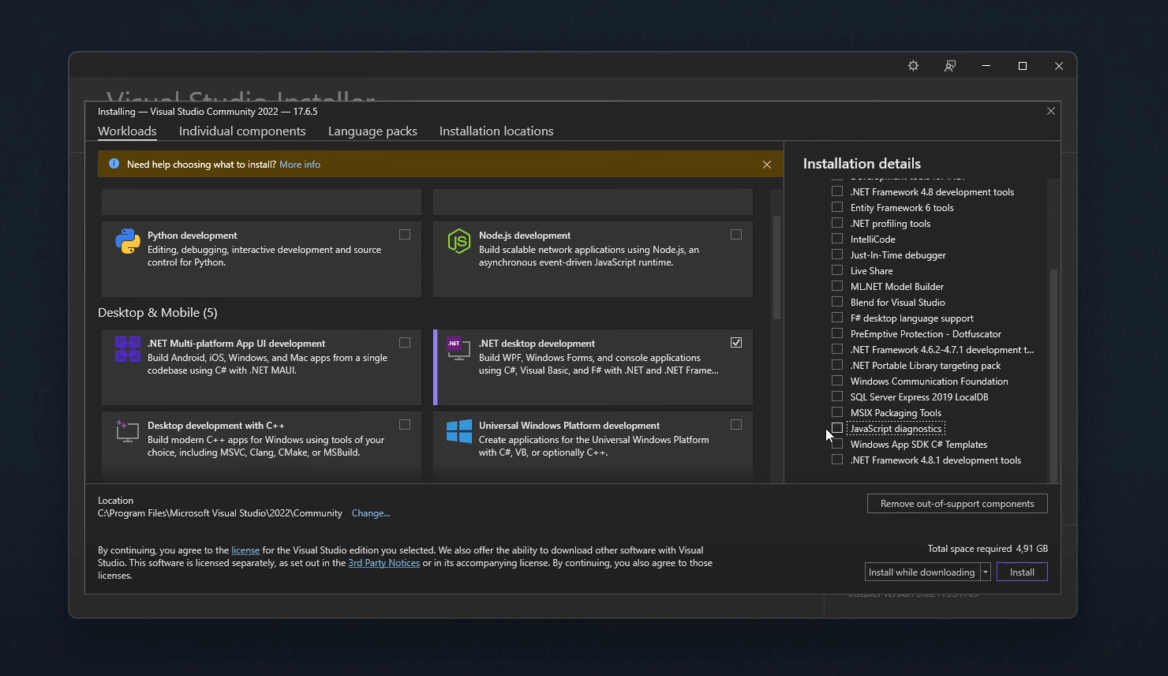This screenshot has width=1168, height=676.
Task: Switch to Individual components tab
Action: click(x=242, y=131)
